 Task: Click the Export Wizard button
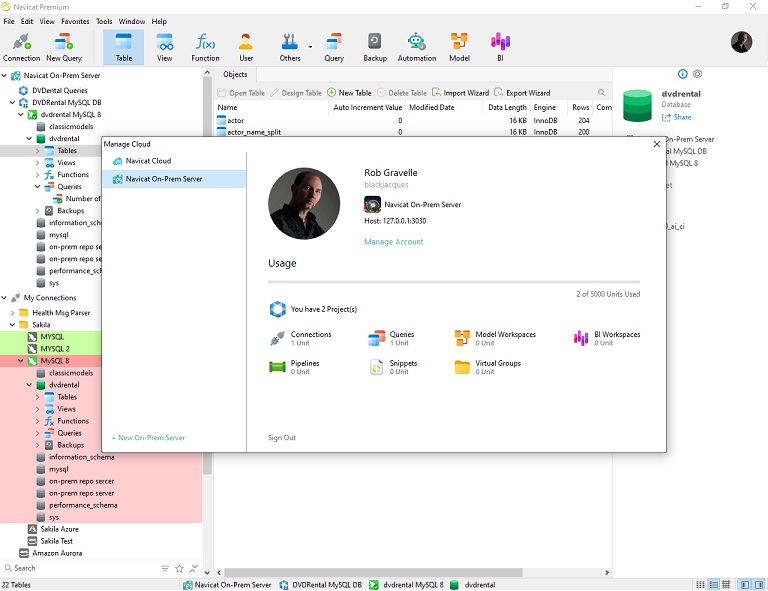click(x=522, y=93)
